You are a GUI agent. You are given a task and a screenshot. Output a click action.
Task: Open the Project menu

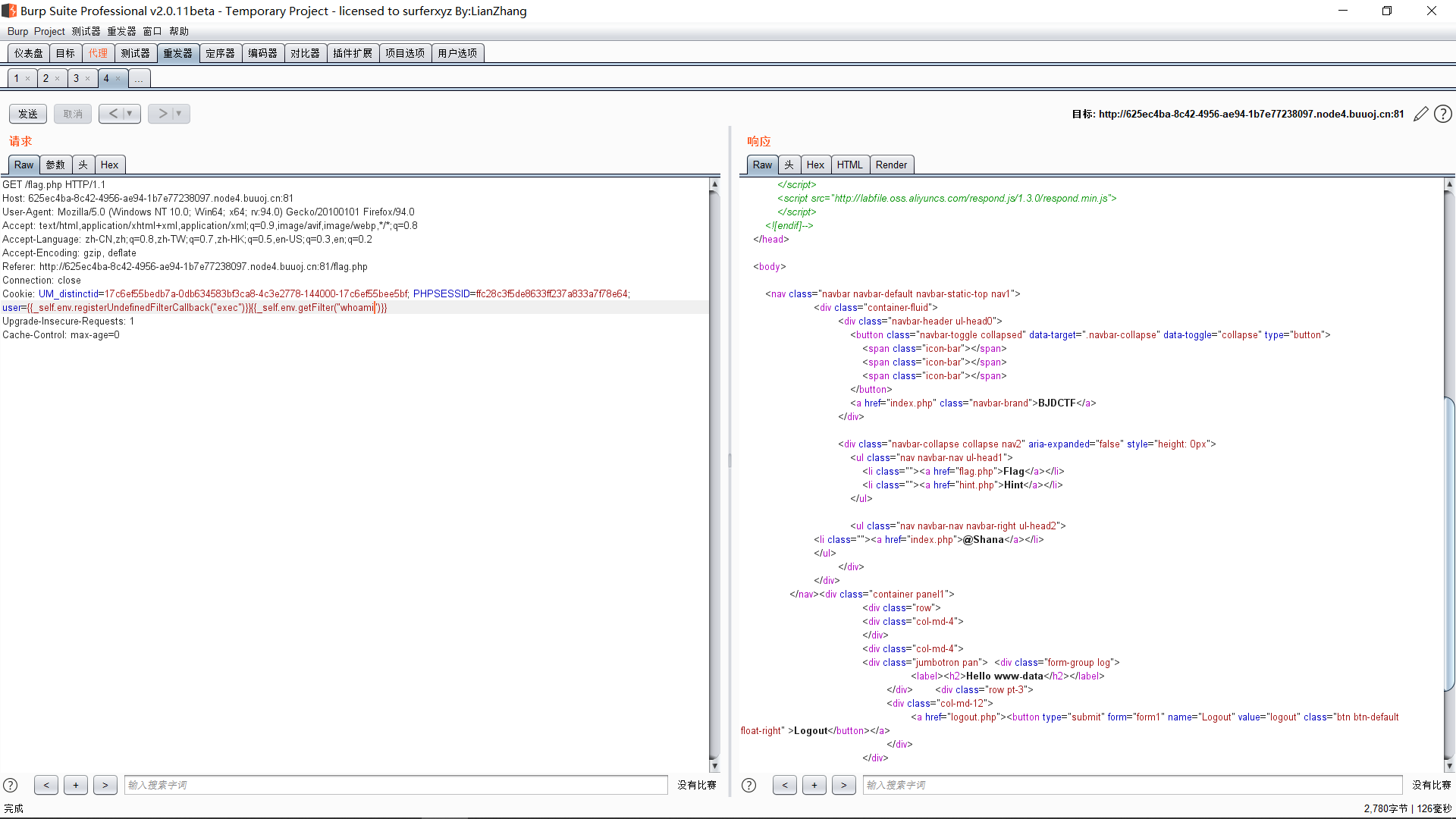click(49, 31)
